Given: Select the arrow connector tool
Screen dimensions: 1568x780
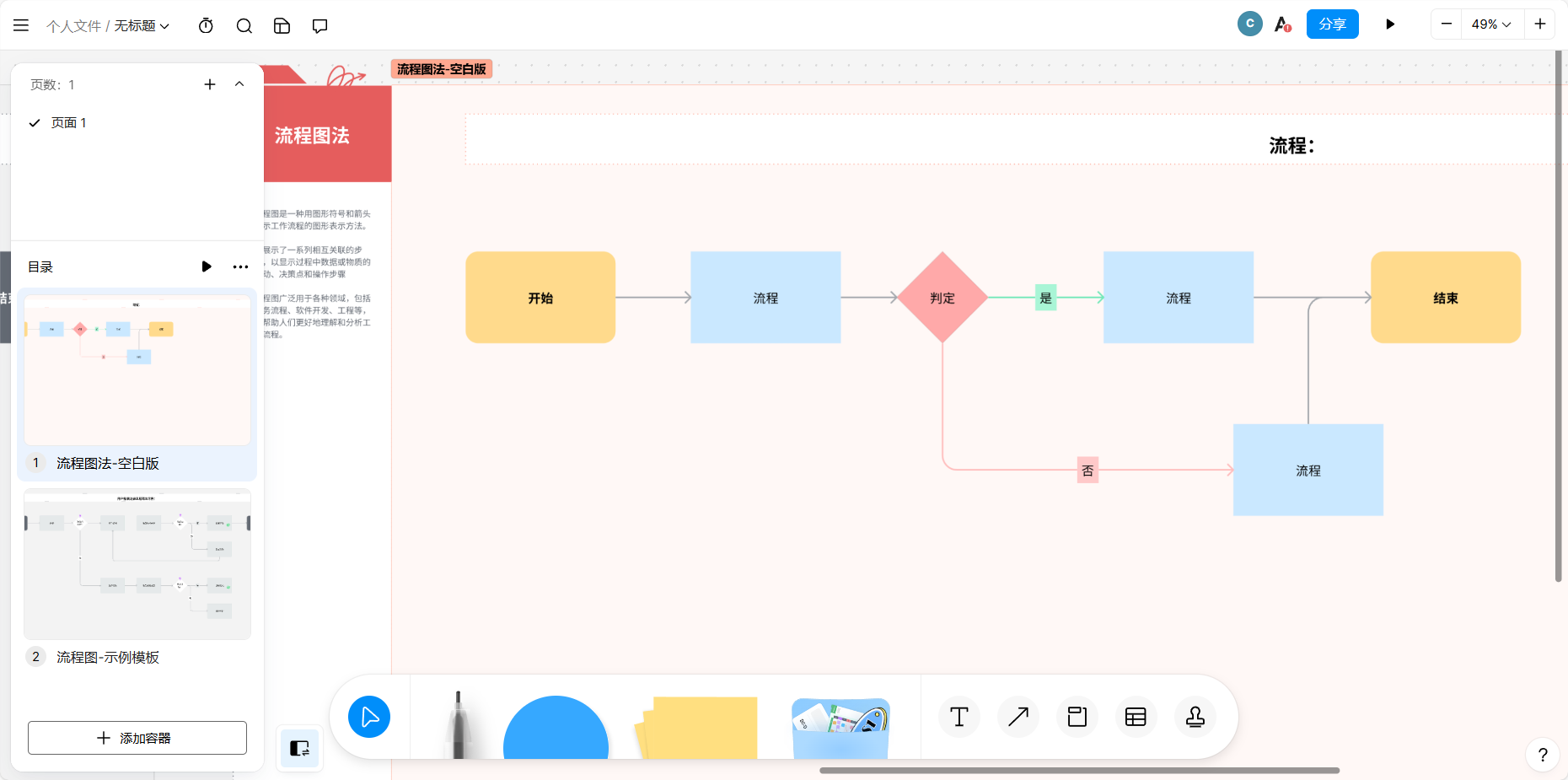Looking at the screenshot, I should 1018,717.
